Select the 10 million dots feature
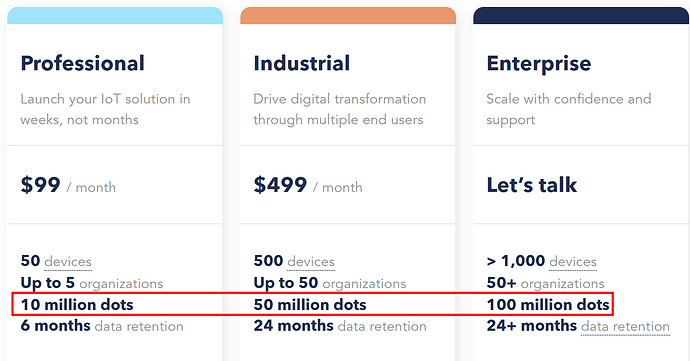 pyautogui.click(x=77, y=305)
